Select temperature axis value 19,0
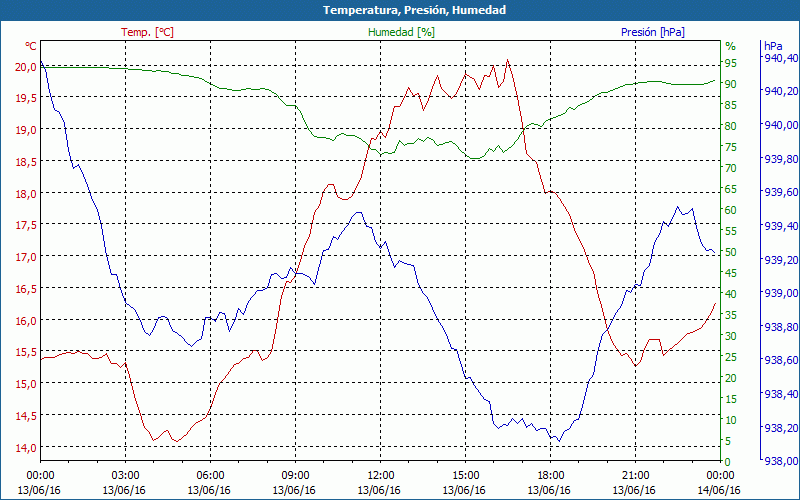This screenshot has width=800, height=500. click(26, 130)
